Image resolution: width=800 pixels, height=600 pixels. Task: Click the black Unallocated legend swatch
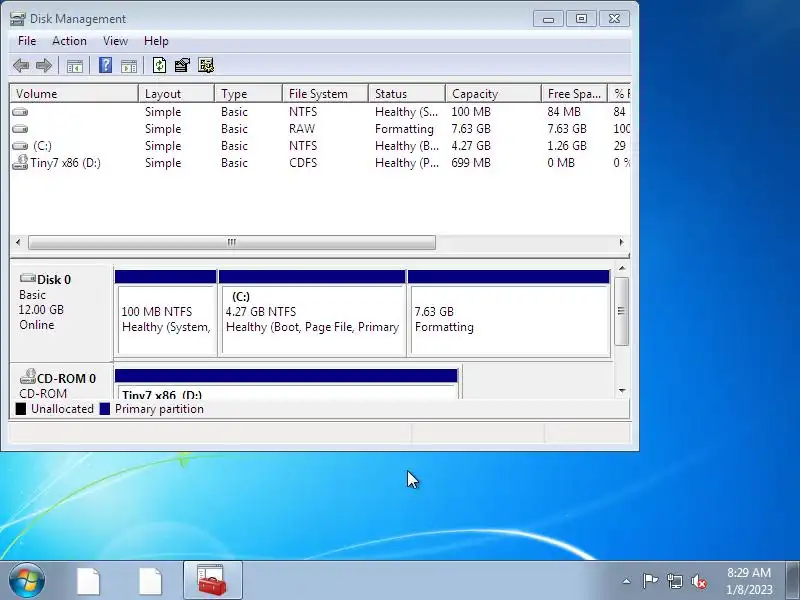21,409
